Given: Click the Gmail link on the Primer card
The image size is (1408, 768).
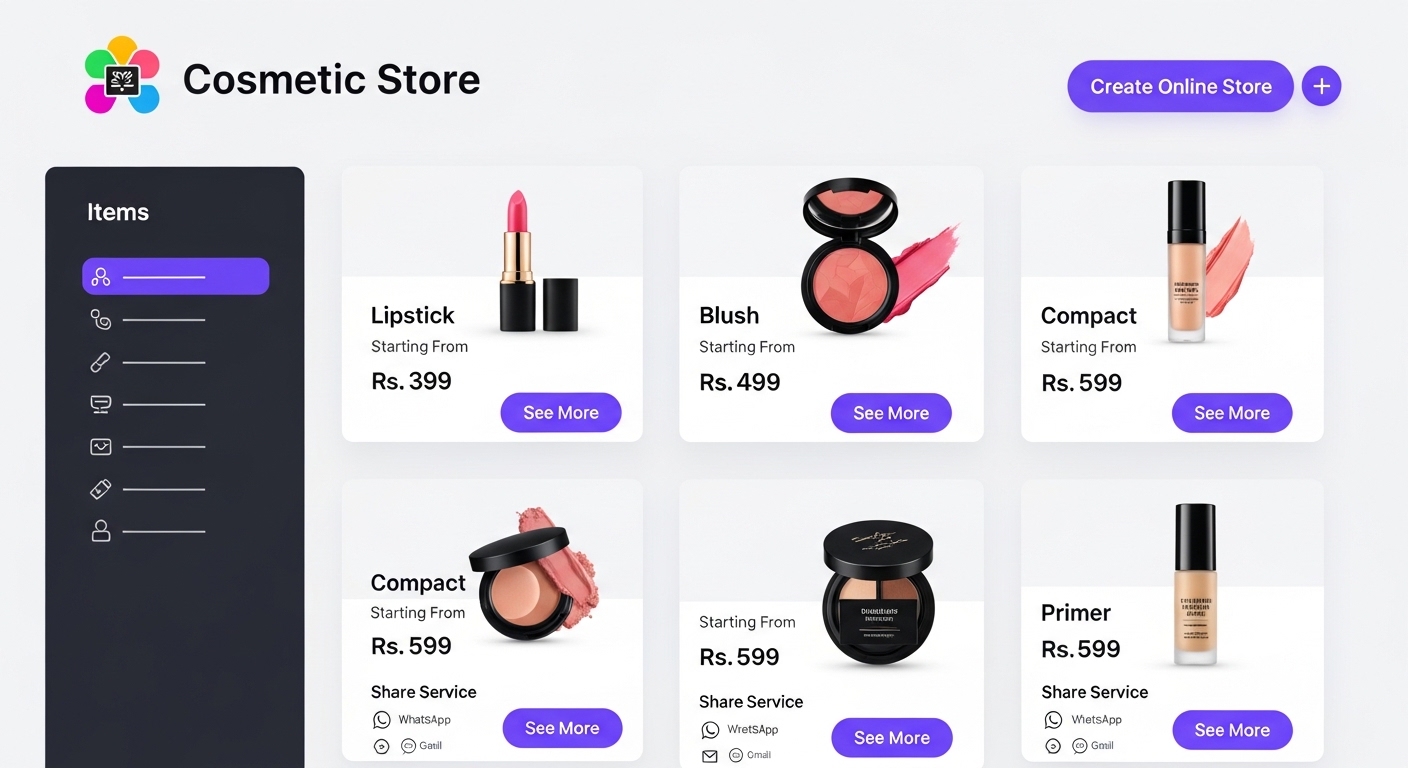Looking at the screenshot, I should coord(1093,746).
